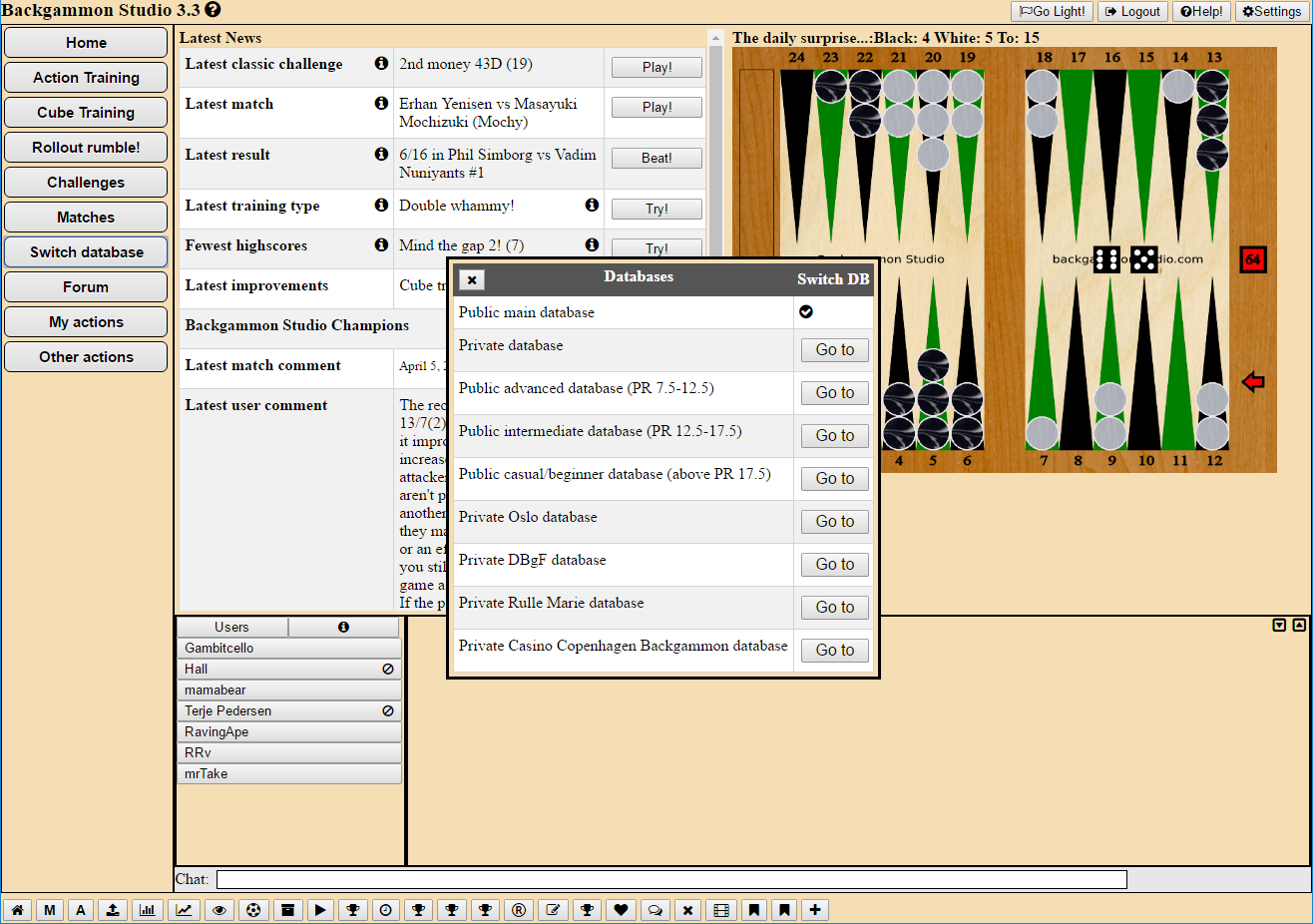1313x924 pixels.
Task: Click the trophy icon right of clock icon
Action: point(418,910)
